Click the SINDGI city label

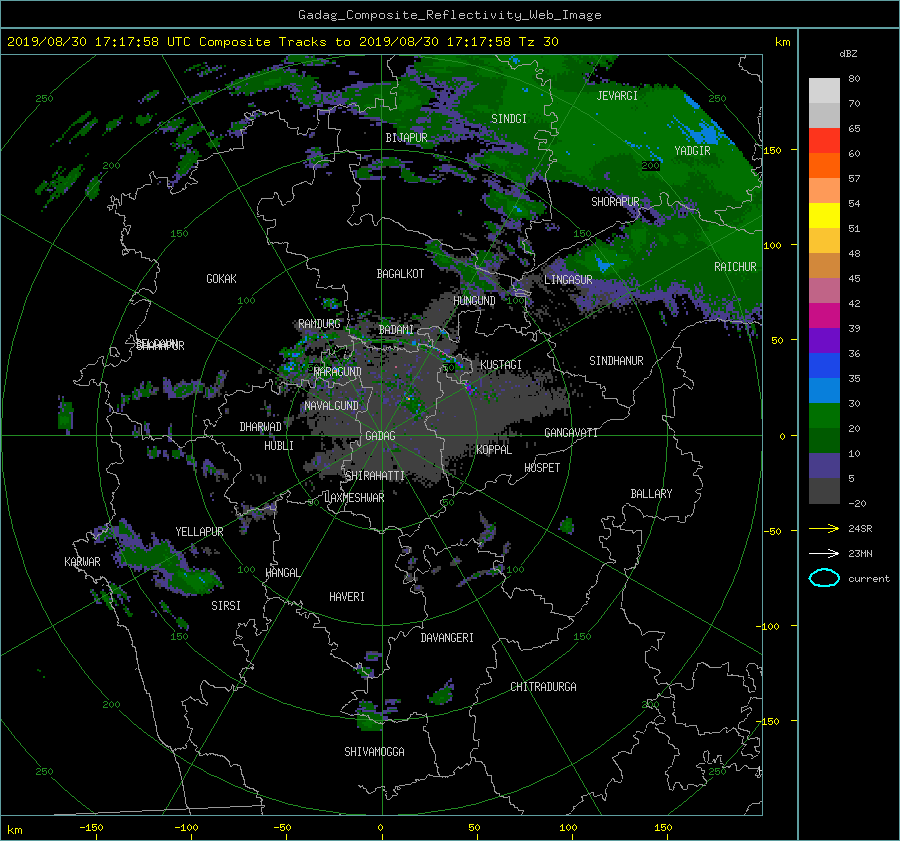(509, 119)
